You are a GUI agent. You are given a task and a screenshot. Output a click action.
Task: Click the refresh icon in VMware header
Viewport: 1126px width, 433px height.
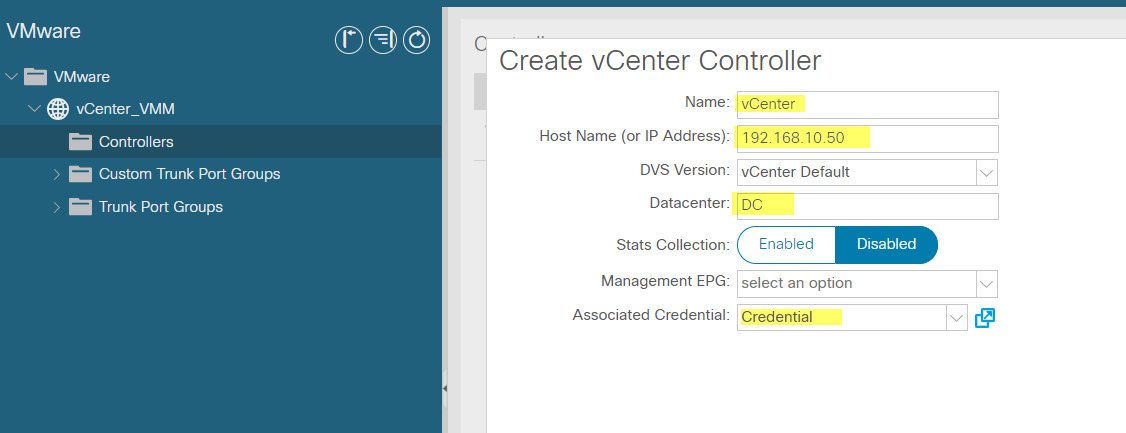pos(417,40)
